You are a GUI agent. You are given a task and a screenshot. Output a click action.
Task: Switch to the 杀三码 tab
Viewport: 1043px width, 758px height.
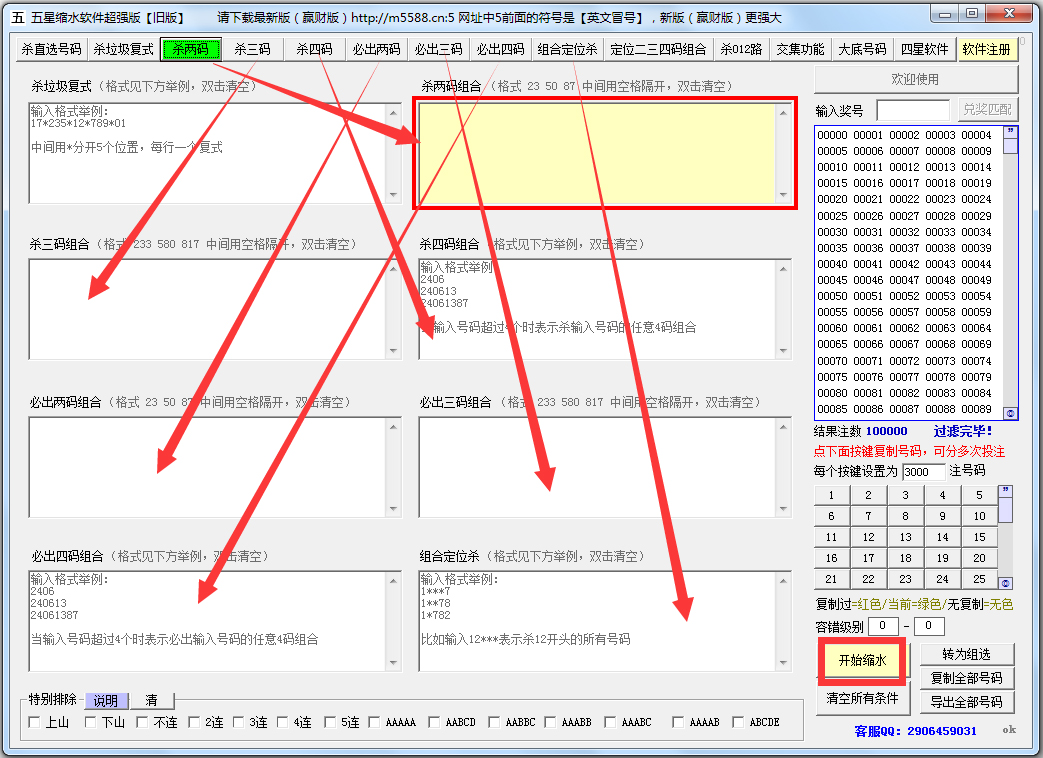252,49
